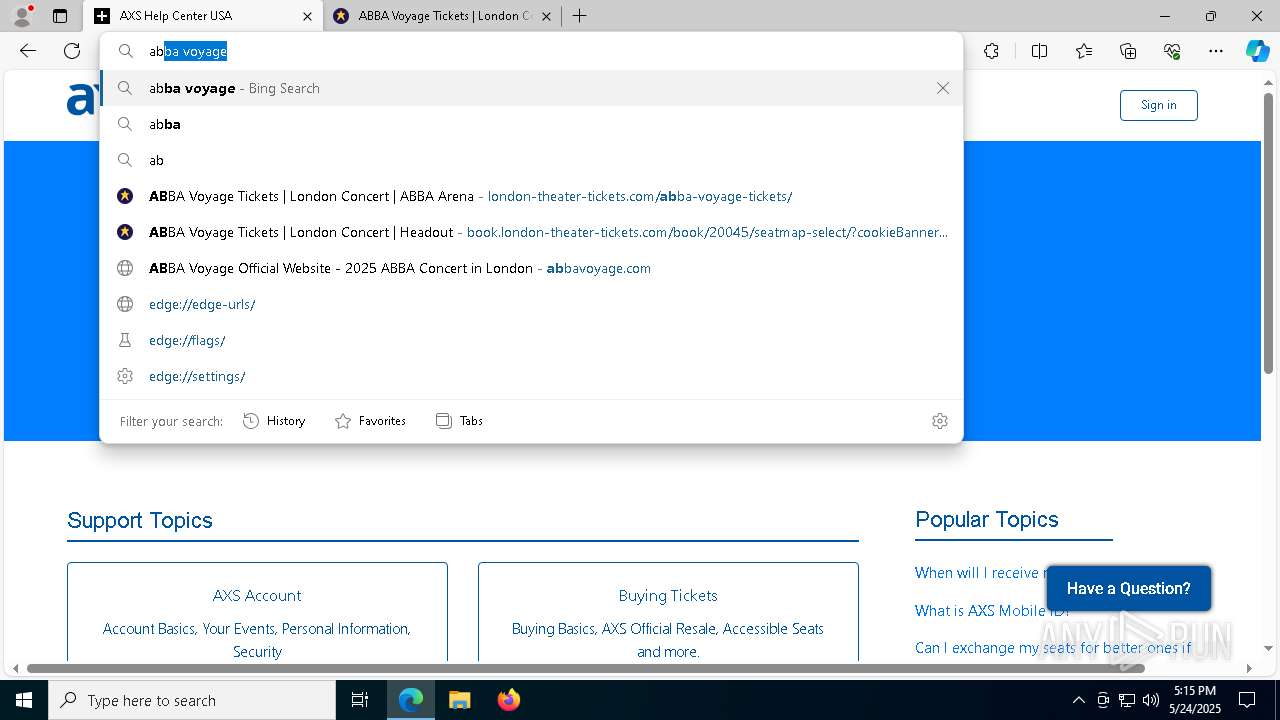Open the edge://edge-urls/ suggestion
The image size is (1280, 720).
click(531, 304)
